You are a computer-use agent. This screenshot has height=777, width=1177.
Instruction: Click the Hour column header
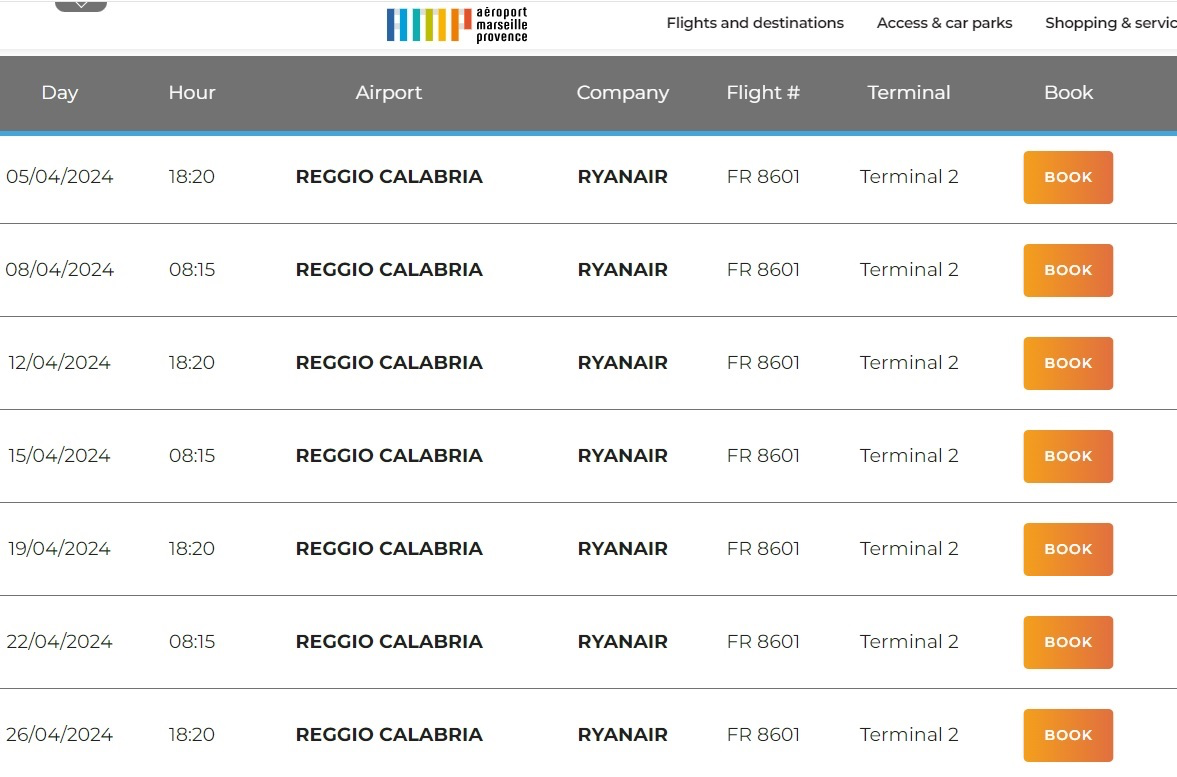[192, 93]
